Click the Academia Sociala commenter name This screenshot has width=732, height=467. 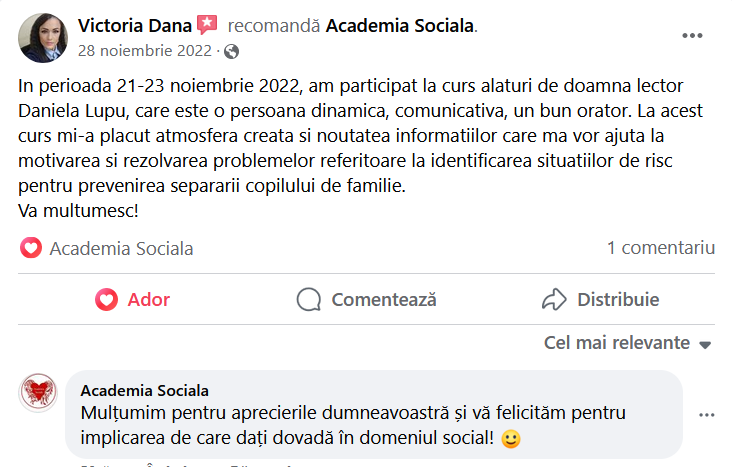point(144,389)
